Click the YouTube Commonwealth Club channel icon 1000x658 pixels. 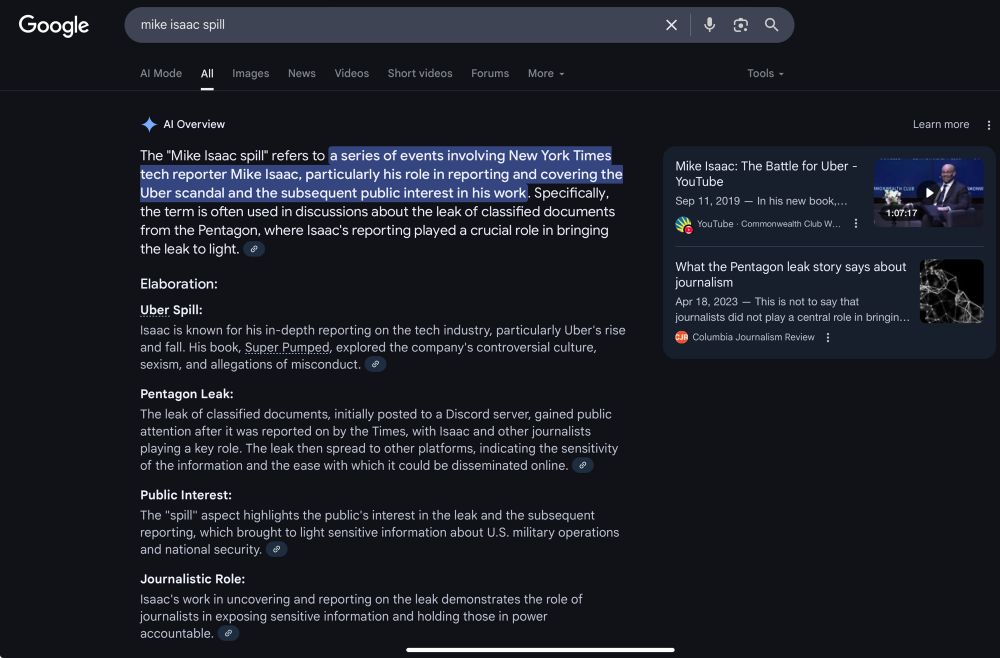(684, 224)
